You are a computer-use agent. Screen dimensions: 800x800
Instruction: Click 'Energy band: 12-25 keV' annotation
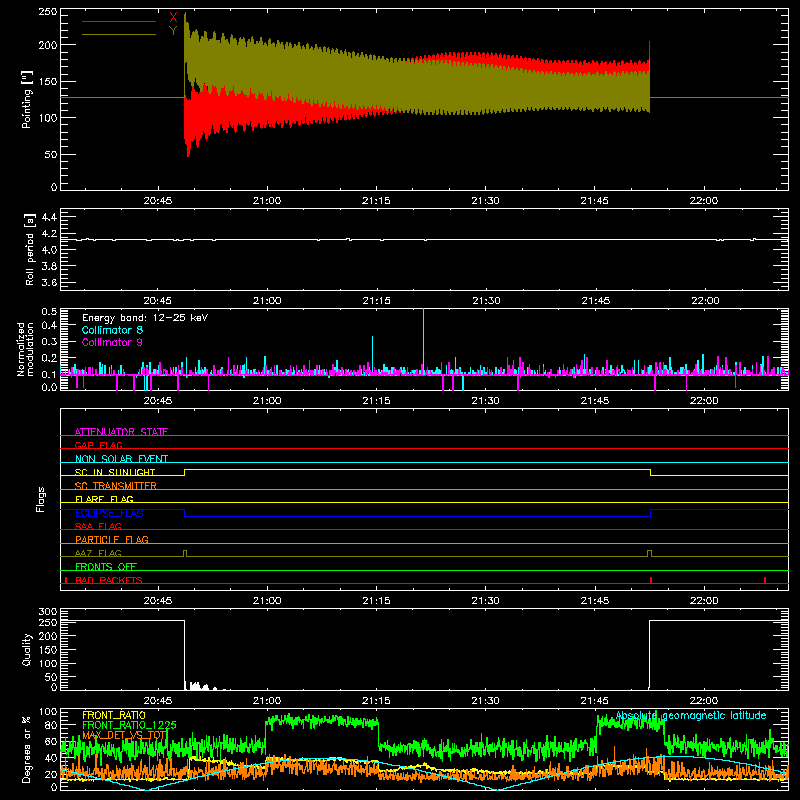click(x=145, y=318)
